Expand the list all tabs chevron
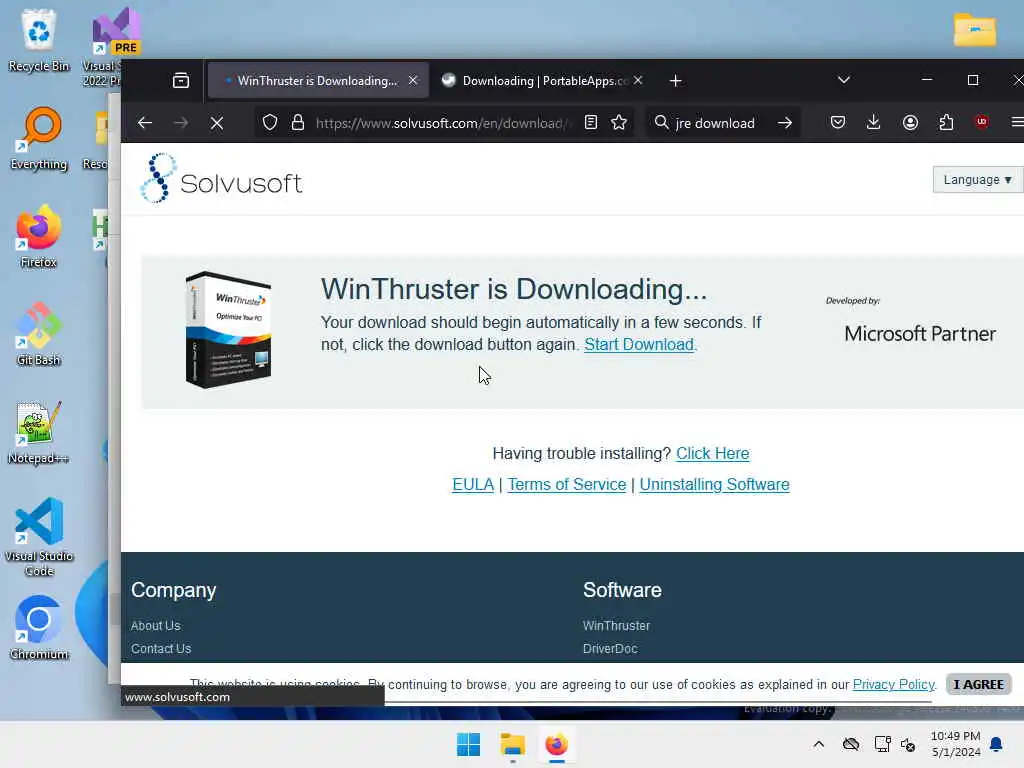Screen dimensions: 1024x768 pos(844,80)
